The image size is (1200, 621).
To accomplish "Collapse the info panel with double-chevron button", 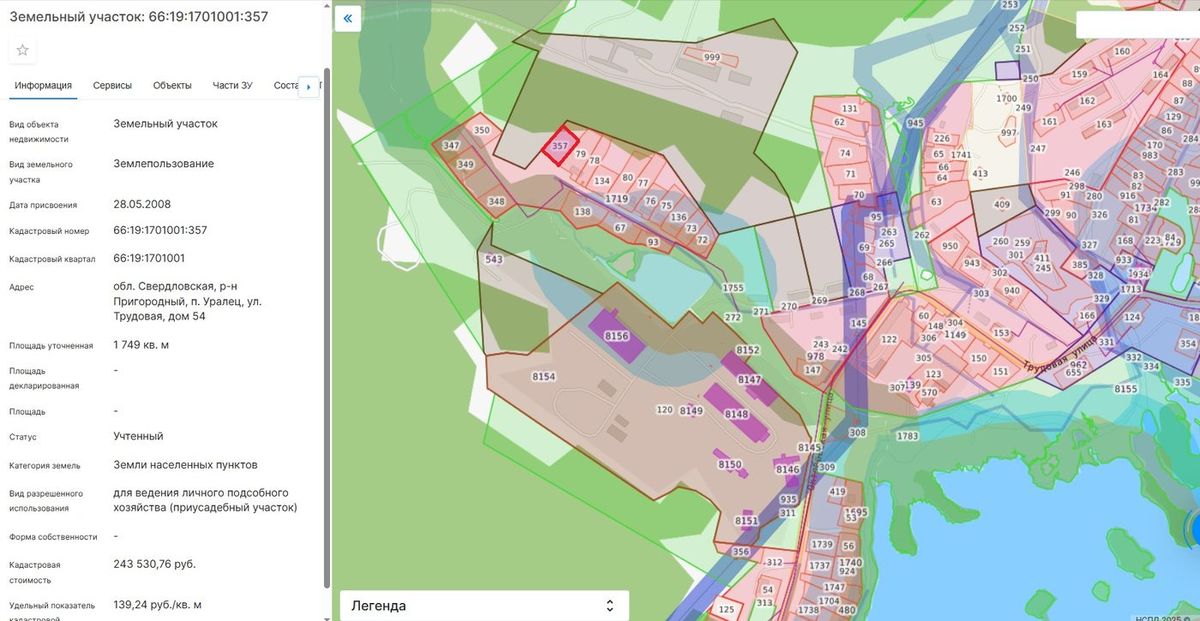I will tap(347, 18).
